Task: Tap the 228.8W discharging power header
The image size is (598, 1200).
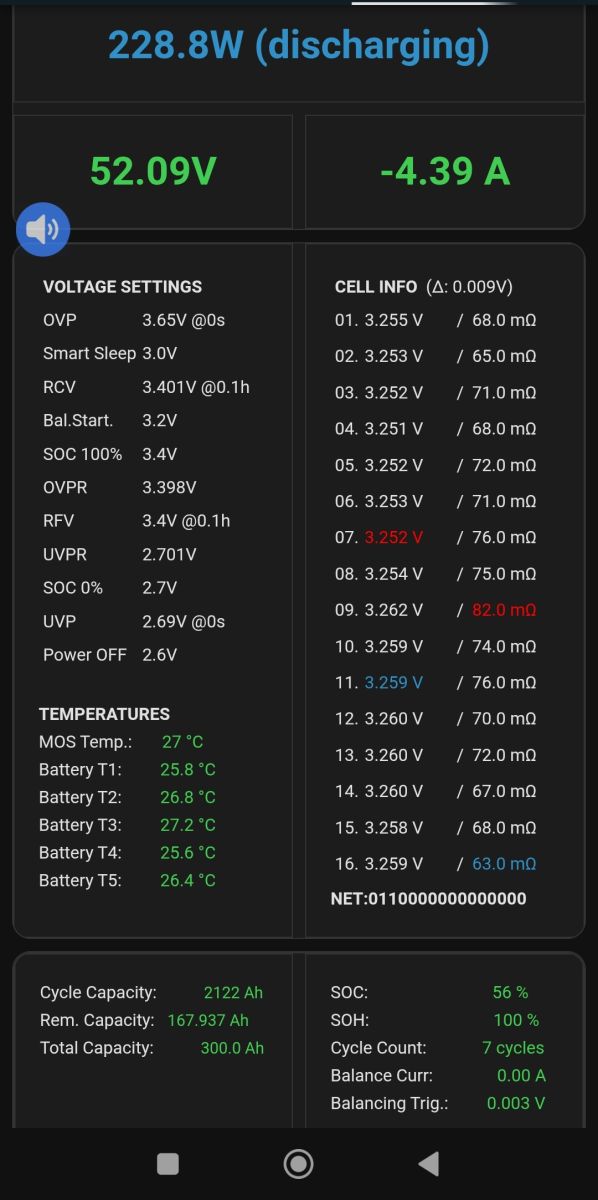Action: (x=298, y=45)
